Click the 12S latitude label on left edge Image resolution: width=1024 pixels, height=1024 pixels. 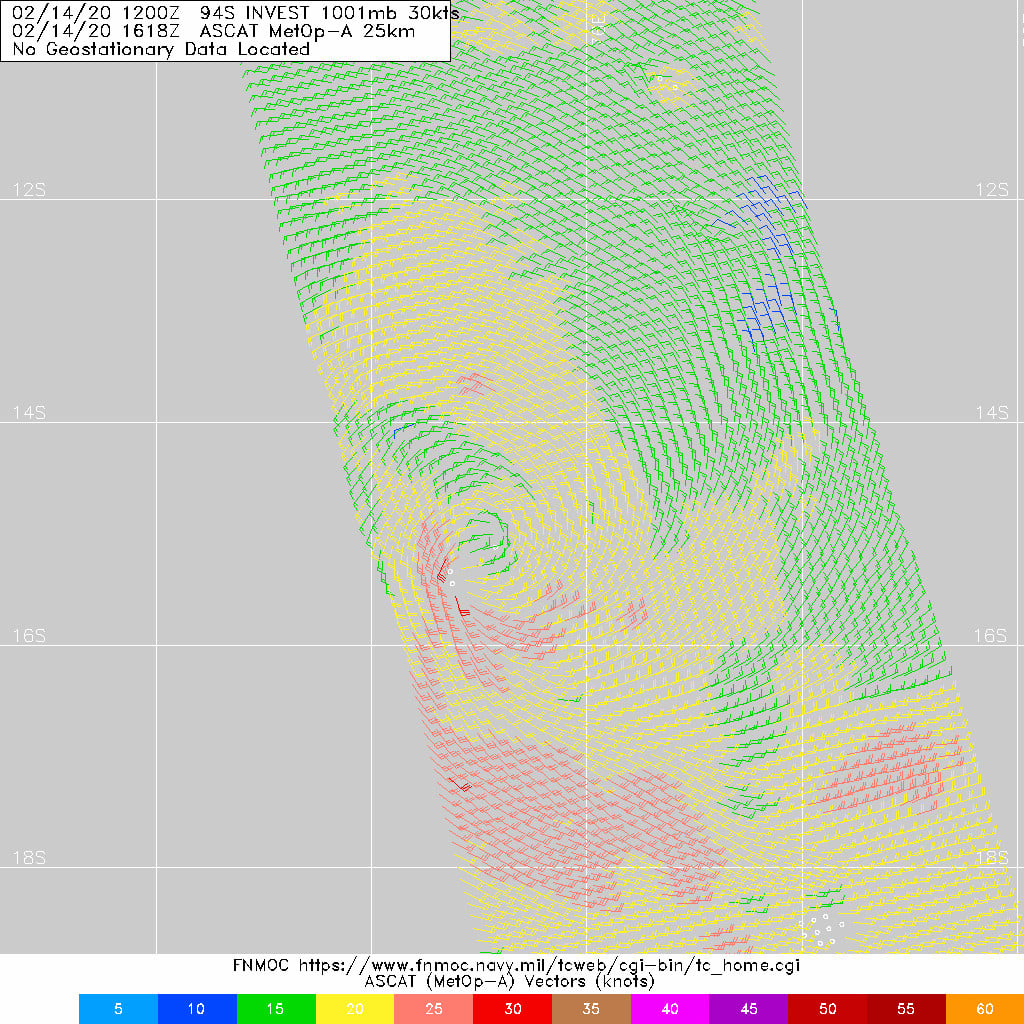click(29, 190)
